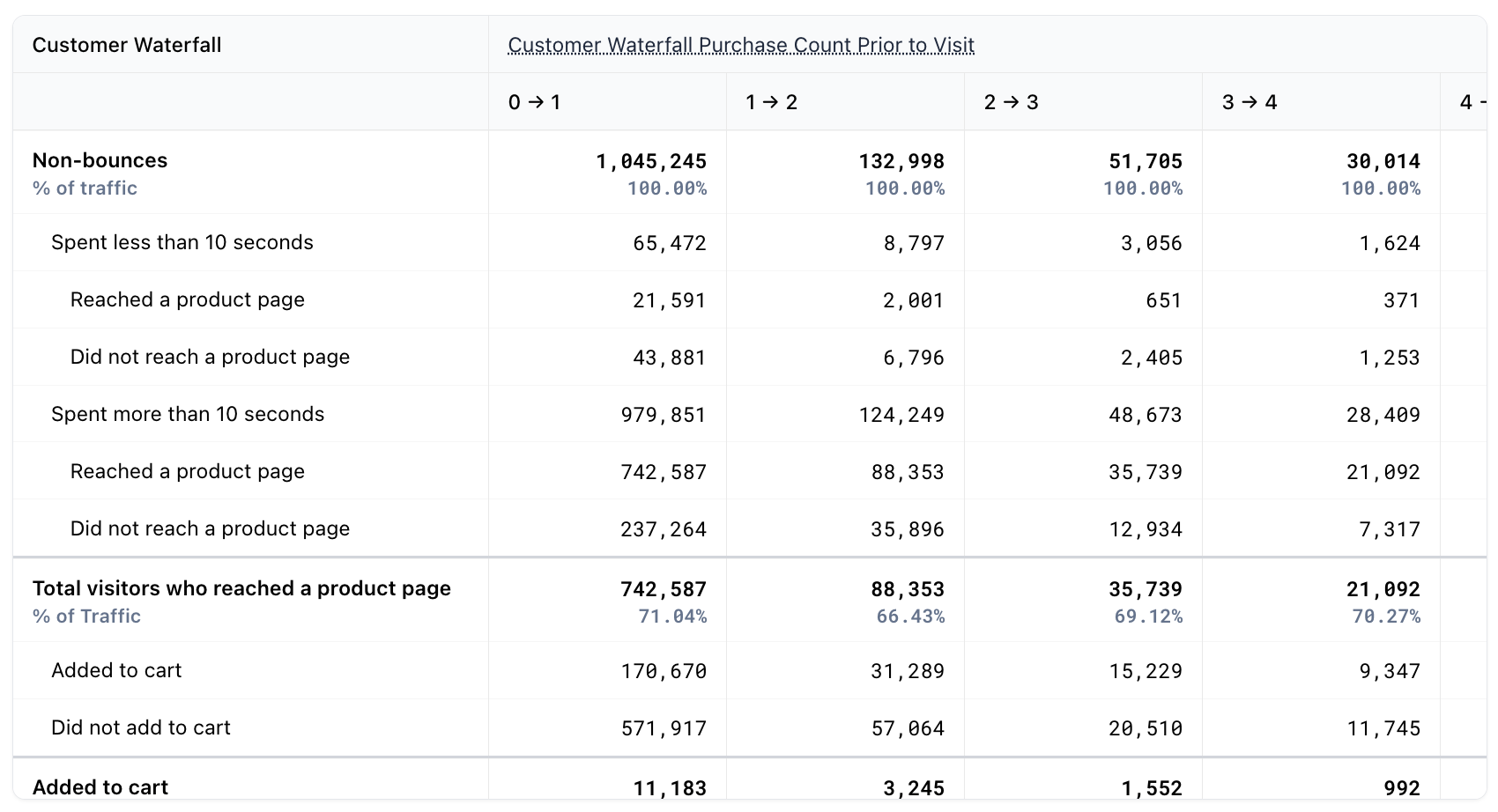This screenshot has height=812, width=1498.
Task: Click the 0 → 1 column header
Action: pyautogui.click(x=534, y=102)
